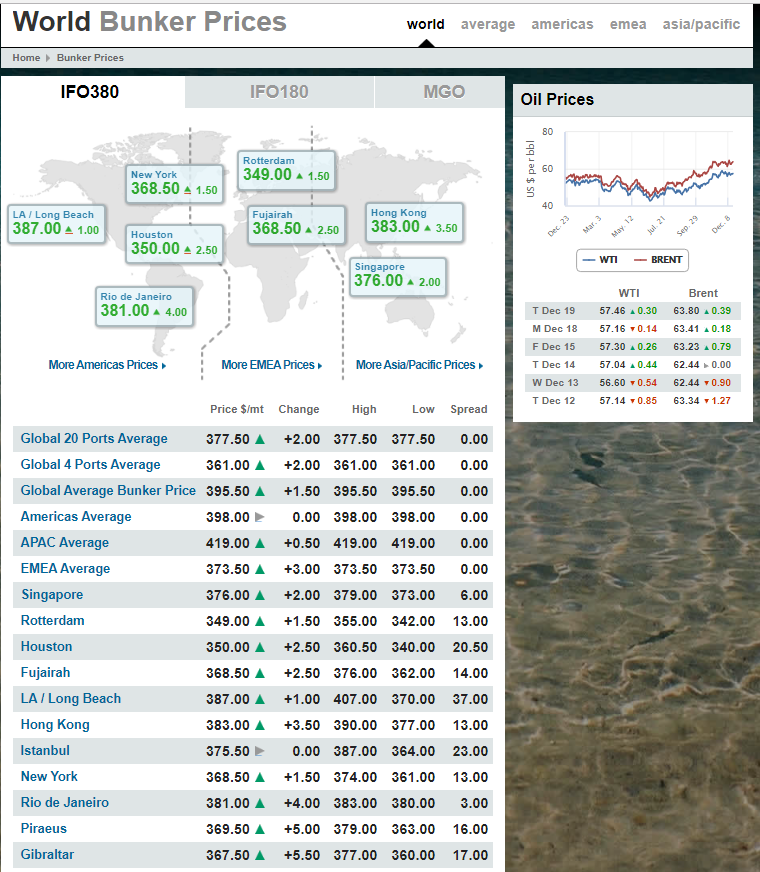Click the W Dec 13 oil price row
760x872 pixels.
point(633,383)
